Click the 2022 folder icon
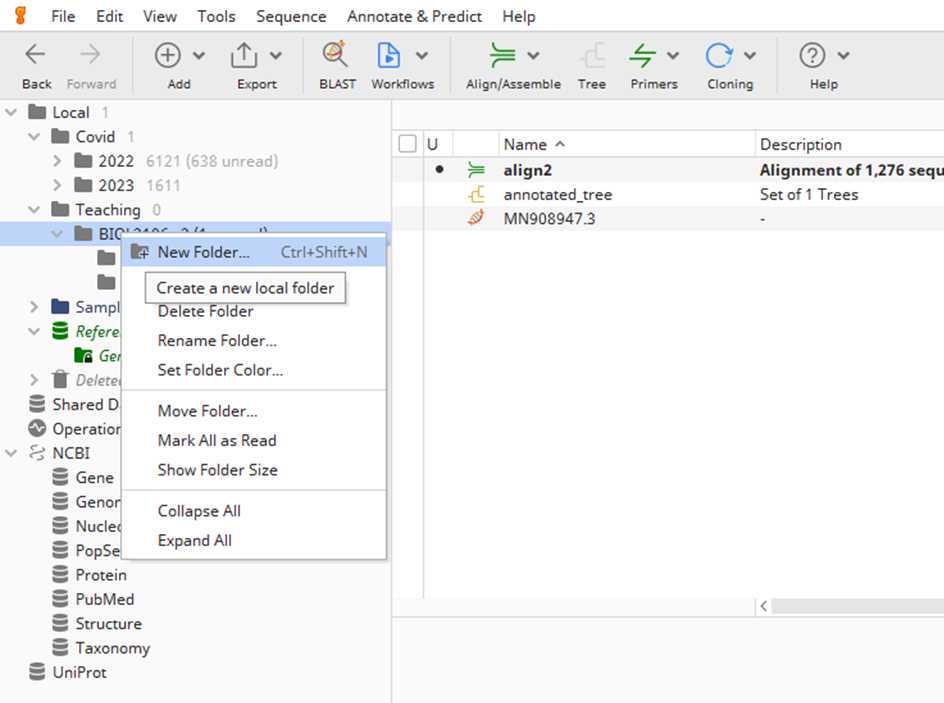 pos(83,161)
